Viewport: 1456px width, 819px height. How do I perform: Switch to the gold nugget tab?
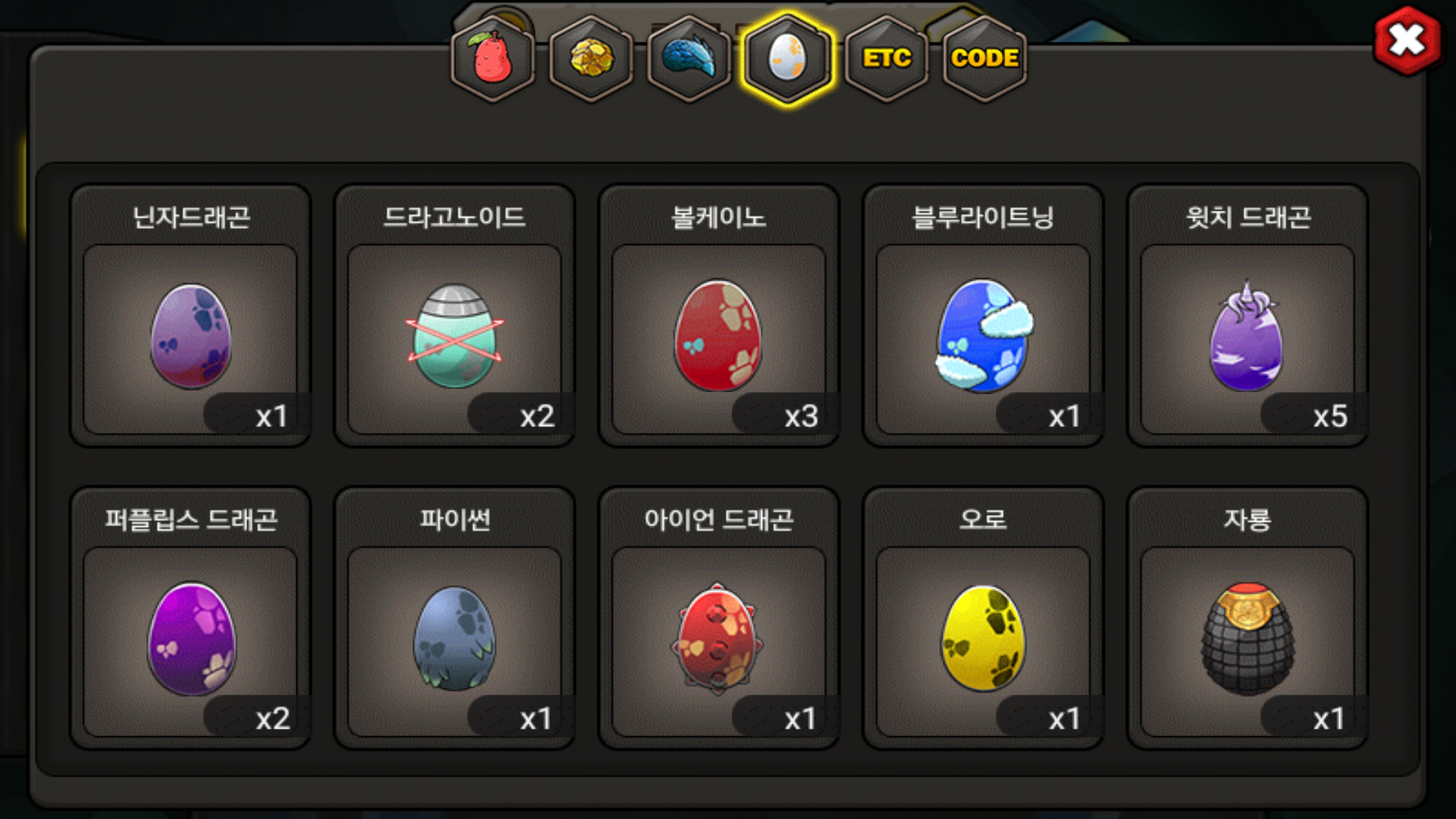click(x=591, y=58)
